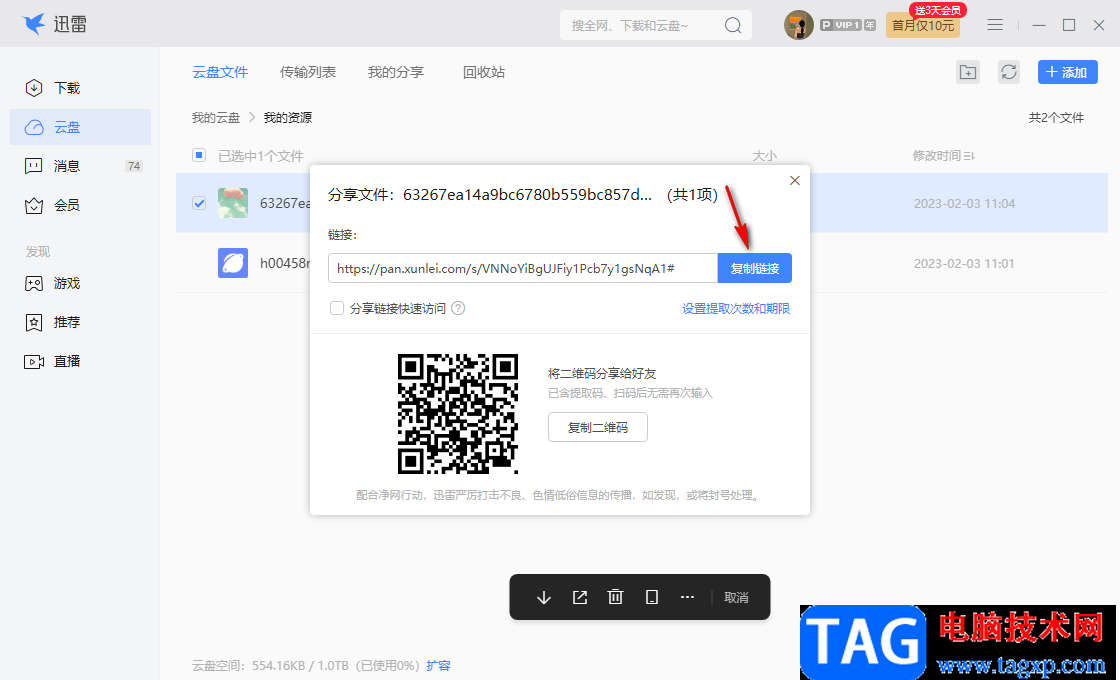
Task: Go to 我的云盘 breadcrumb
Action: (x=216, y=117)
